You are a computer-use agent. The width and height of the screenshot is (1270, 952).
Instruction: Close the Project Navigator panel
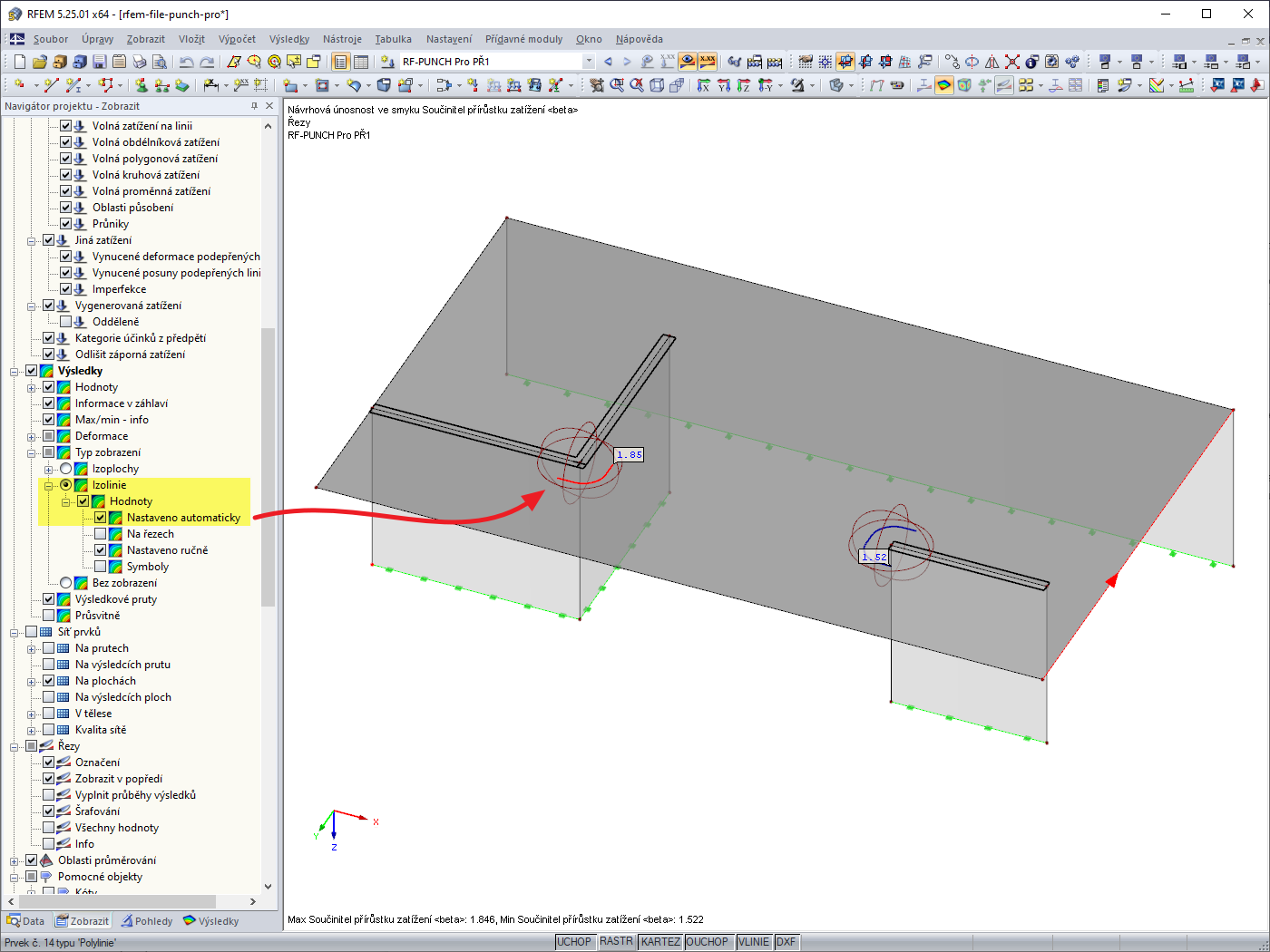[x=269, y=106]
